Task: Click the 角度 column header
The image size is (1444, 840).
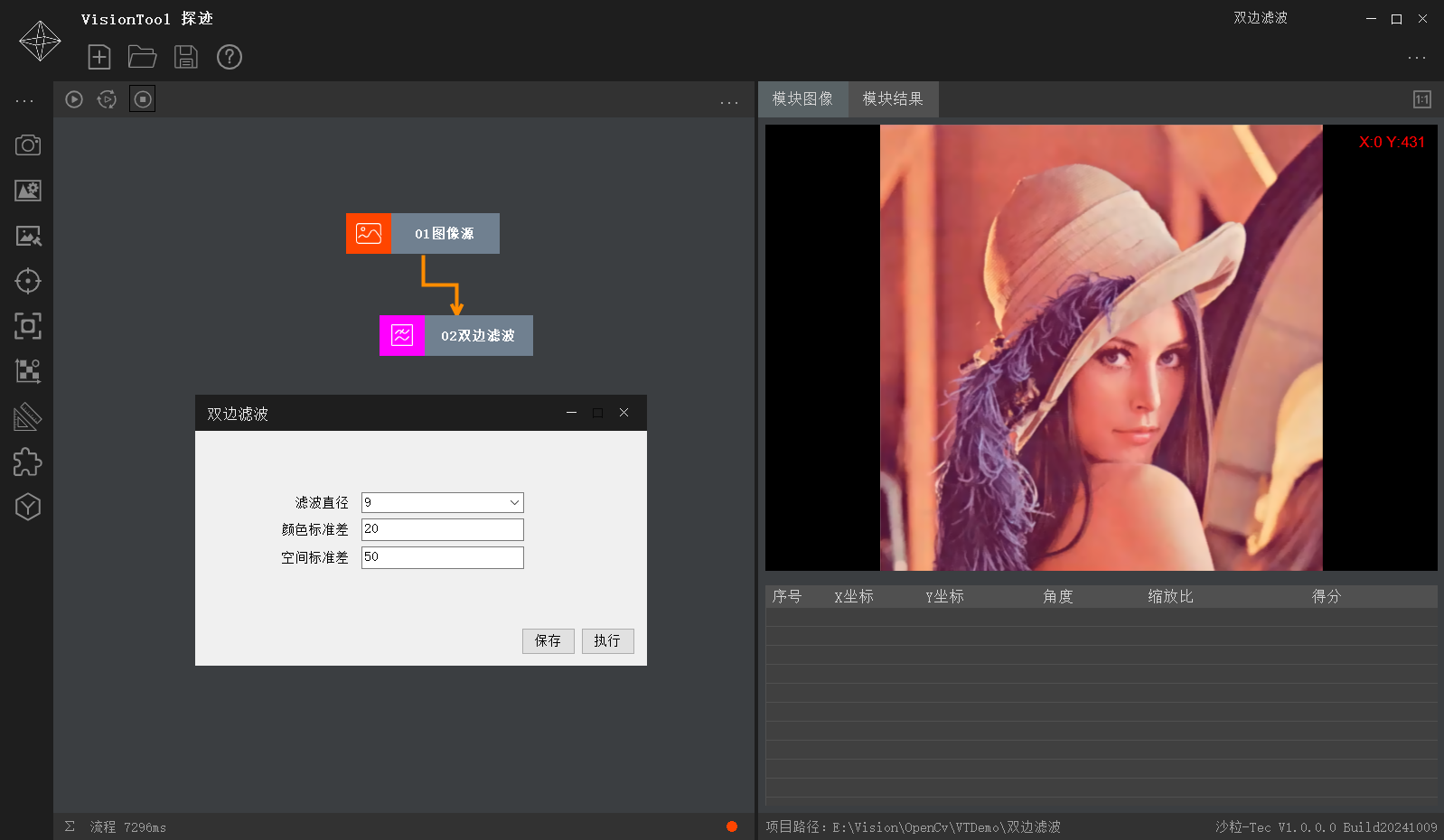Action: pos(1058,597)
